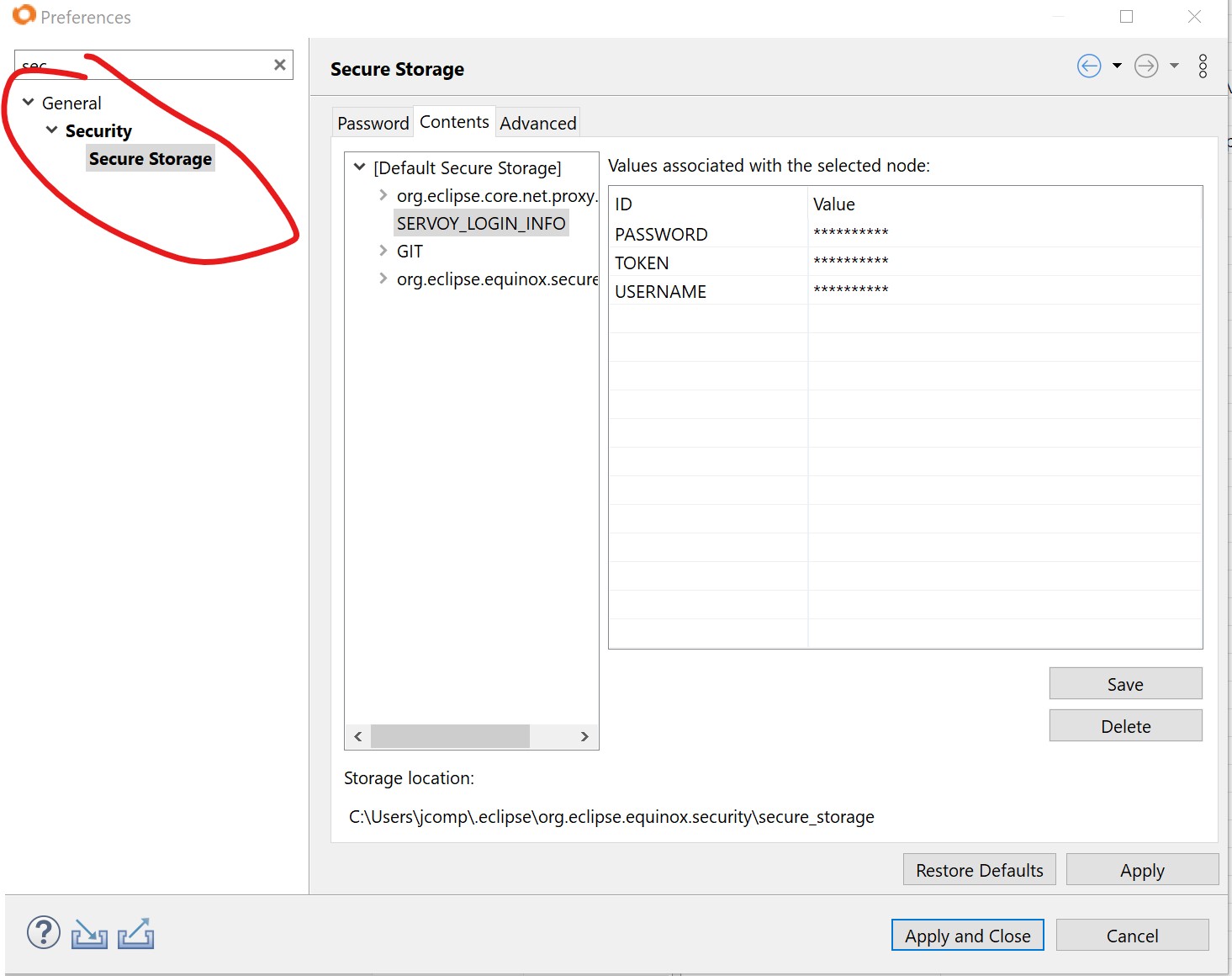Viewport: 1232px width, 976px height.
Task: Select Secure Storage in the preferences tree
Action: tap(151, 159)
